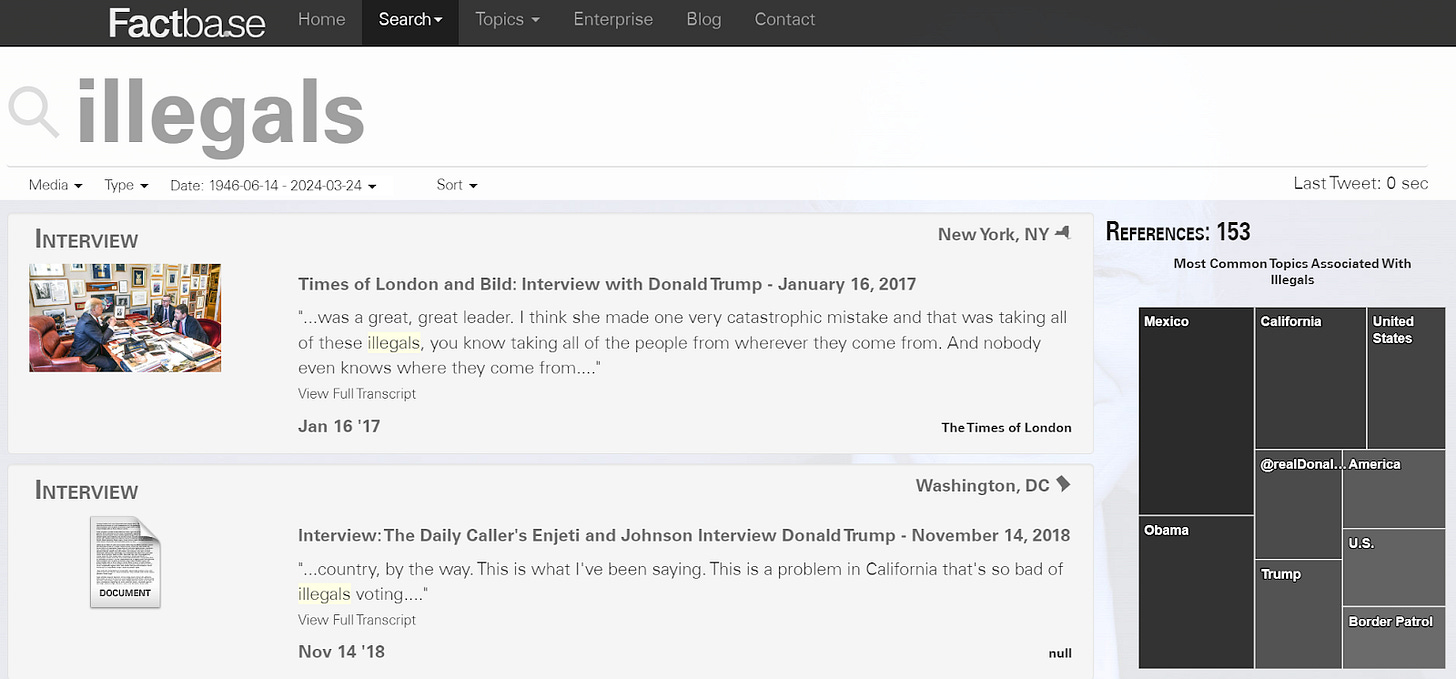Viewport: 1456px width, 679px height.
Task: Click the null source label
Action: (x=1060, y=653)
